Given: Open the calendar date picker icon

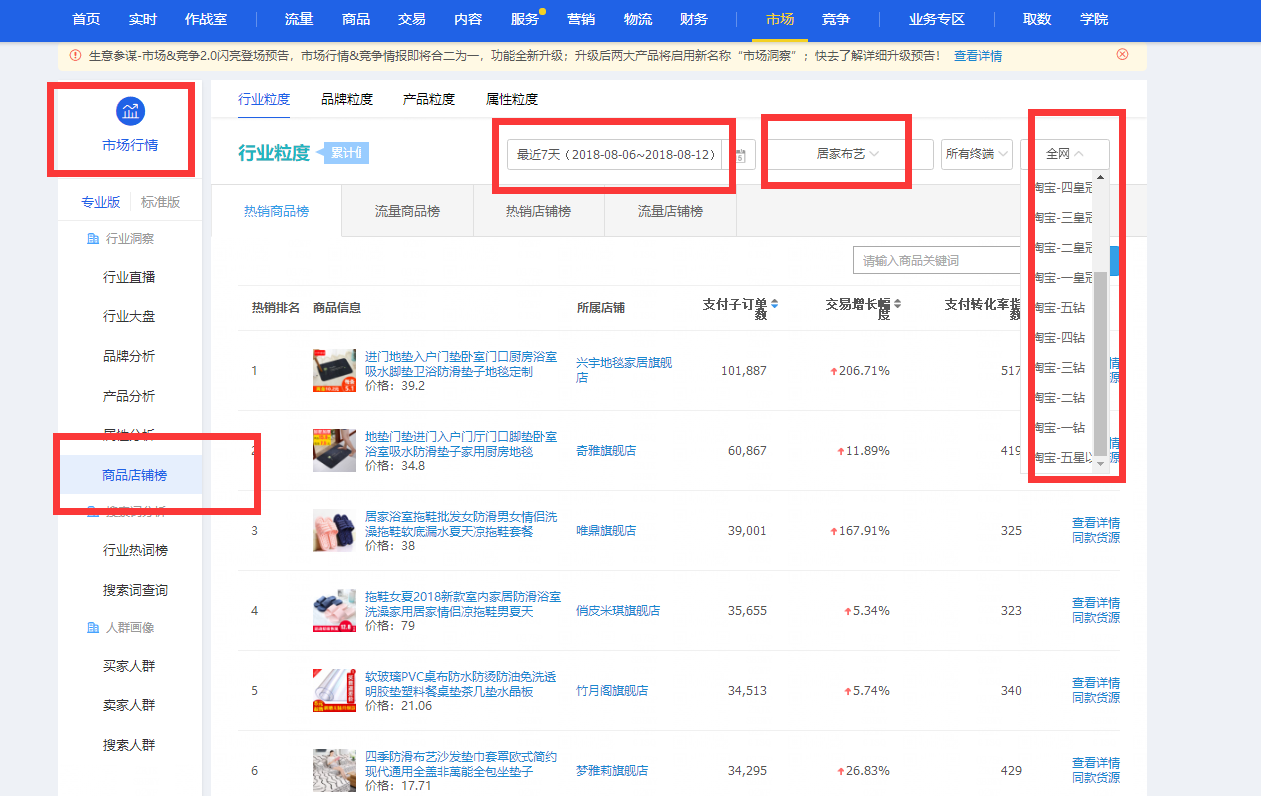Looking at the screenshot, I should 740,155.
